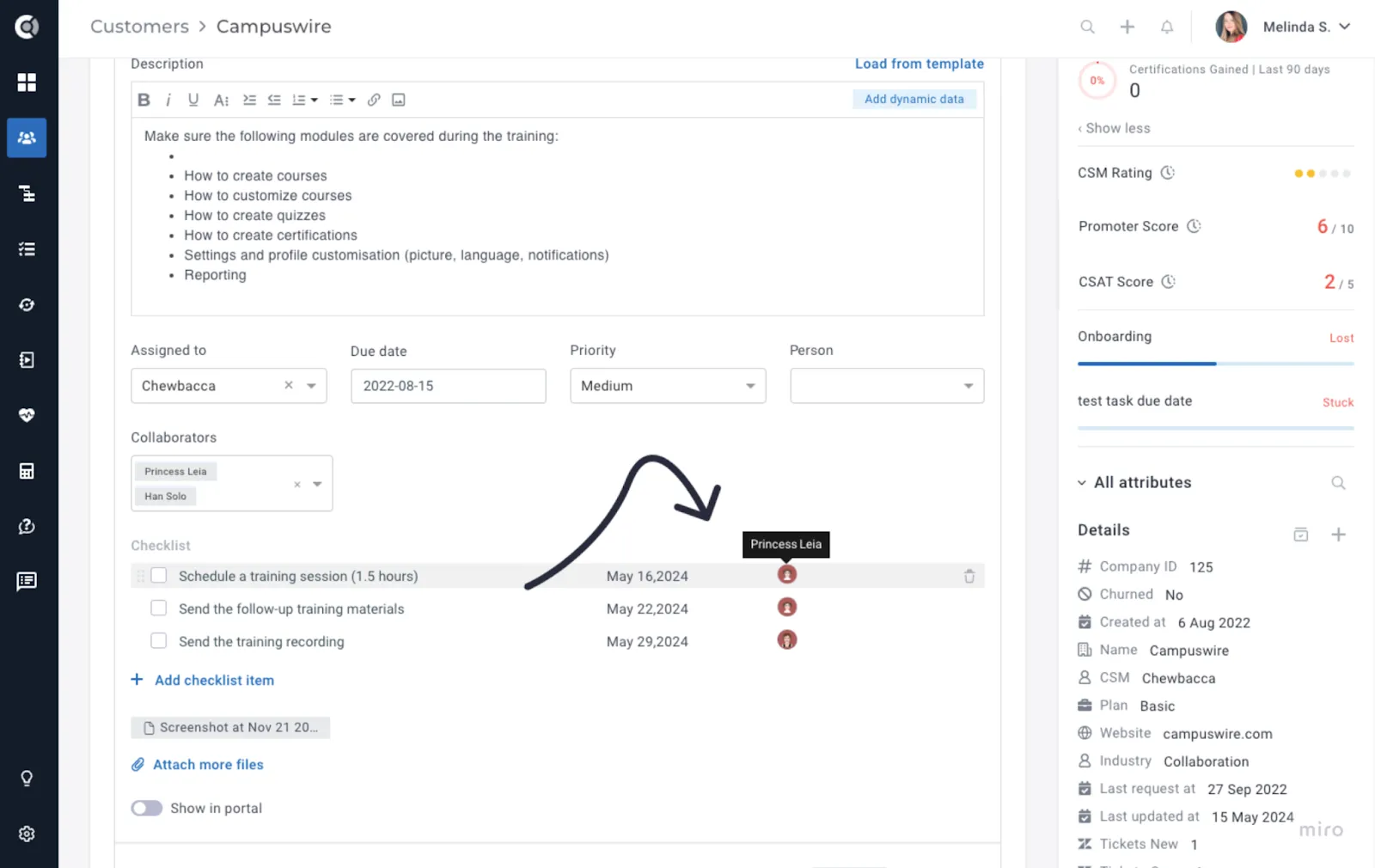Click the Onboarding progress bar

[1216, 364]
